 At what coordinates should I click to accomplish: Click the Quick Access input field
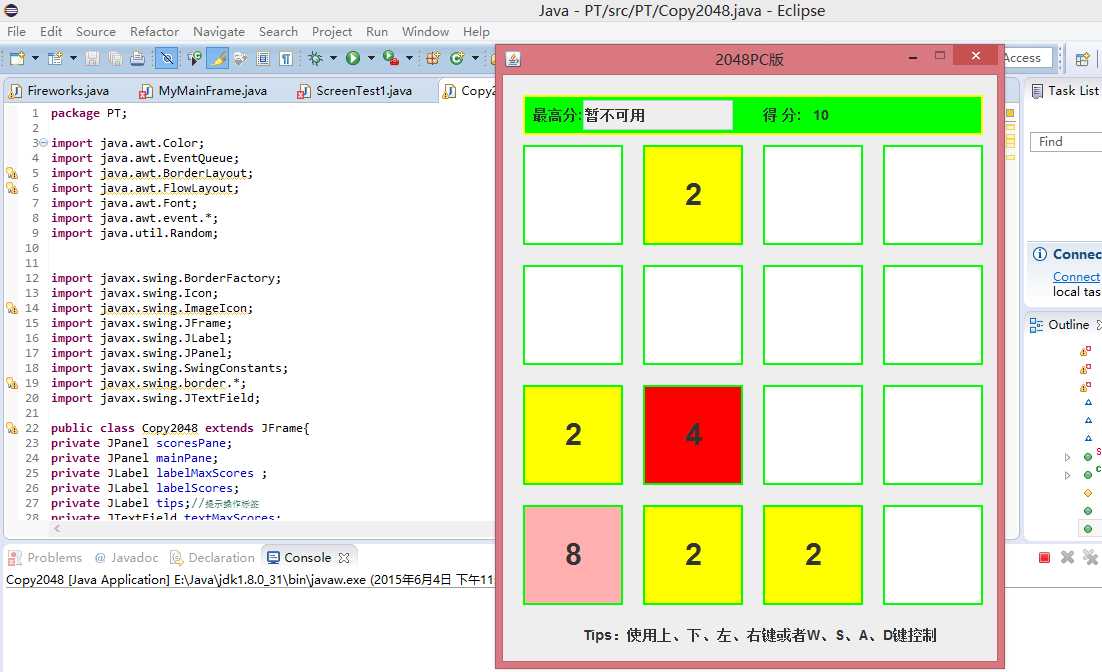click(1028, 58)
